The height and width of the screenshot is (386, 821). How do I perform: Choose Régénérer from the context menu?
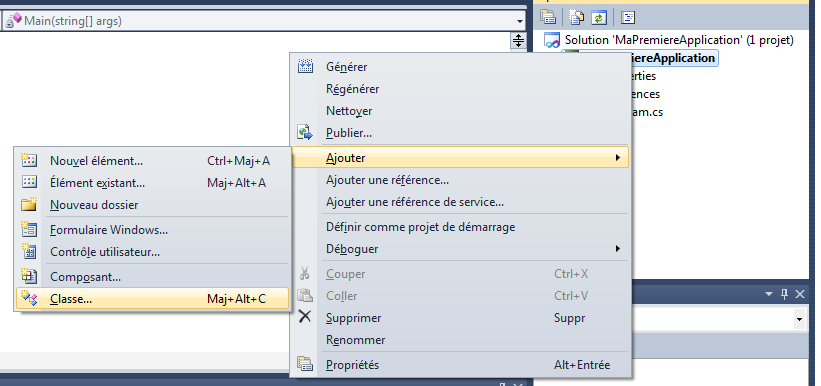tap(461, 89)
